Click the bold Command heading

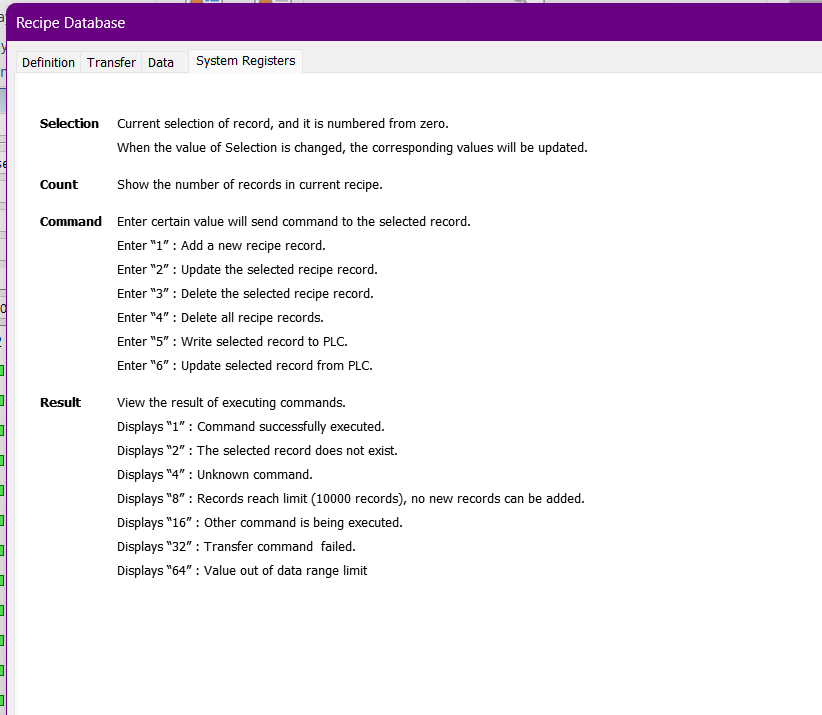pos(70,222)
